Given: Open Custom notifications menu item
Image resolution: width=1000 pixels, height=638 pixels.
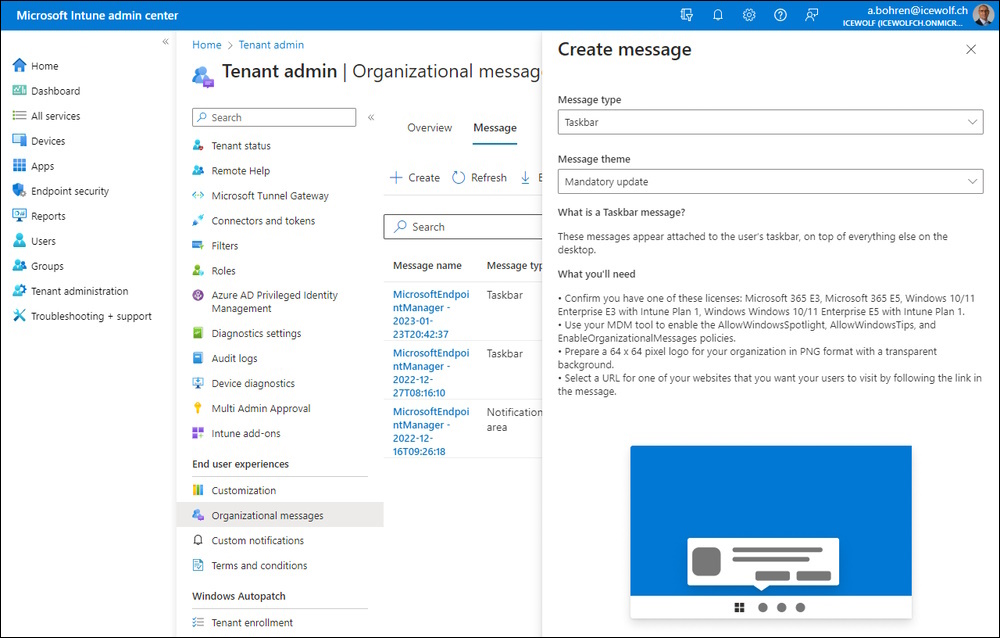Looking at the screenshot, I should coord(258,540).
